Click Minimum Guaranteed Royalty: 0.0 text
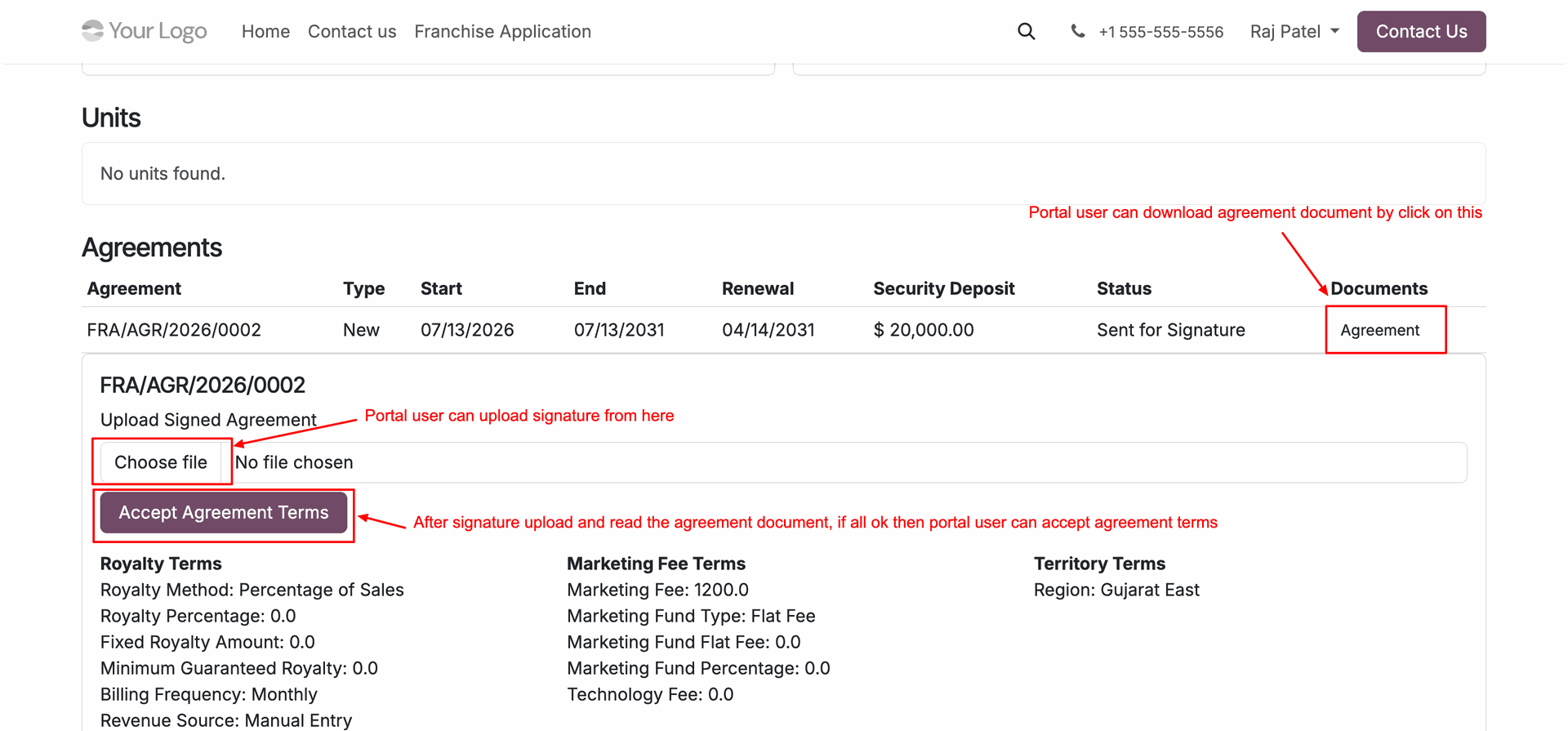This screenshot has width=1568, height=731. (x=238, y=668)
